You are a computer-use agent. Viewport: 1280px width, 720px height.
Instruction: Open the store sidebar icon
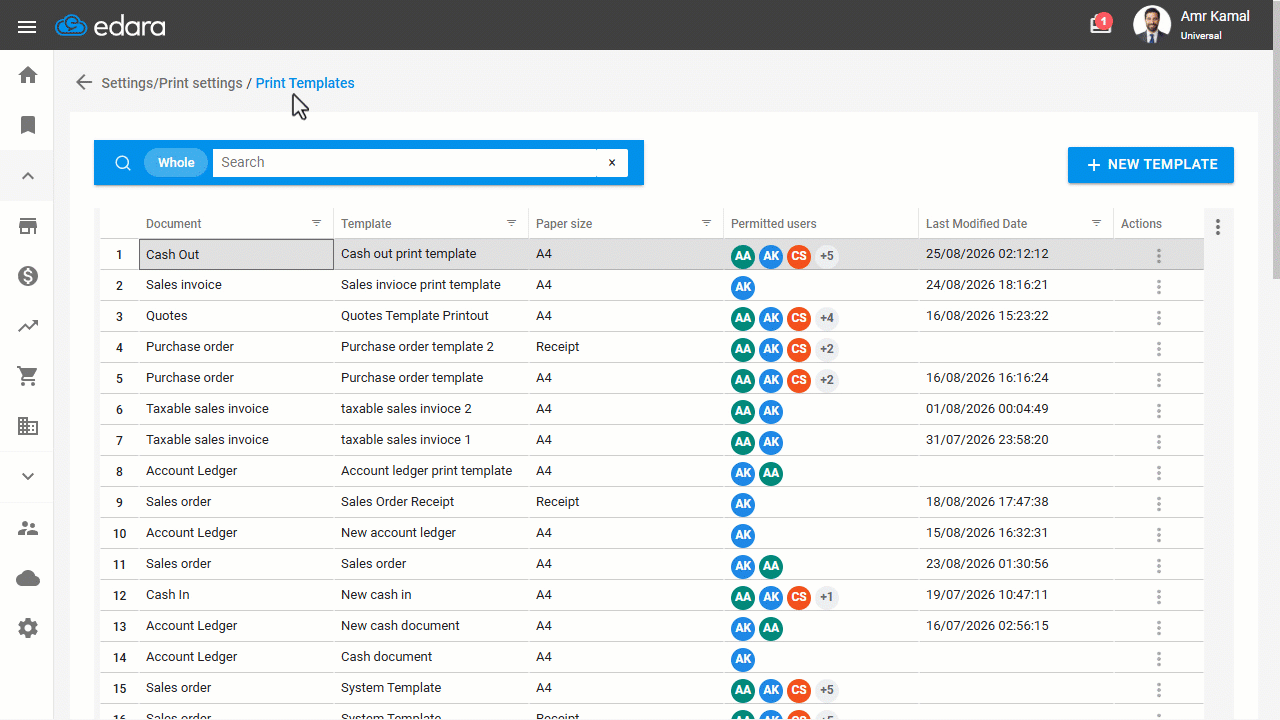tap(28, 226)
